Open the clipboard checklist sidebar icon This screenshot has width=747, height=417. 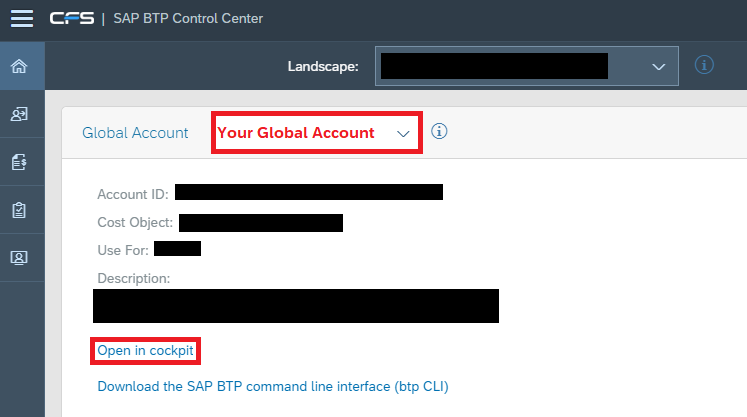coord(19,210)
